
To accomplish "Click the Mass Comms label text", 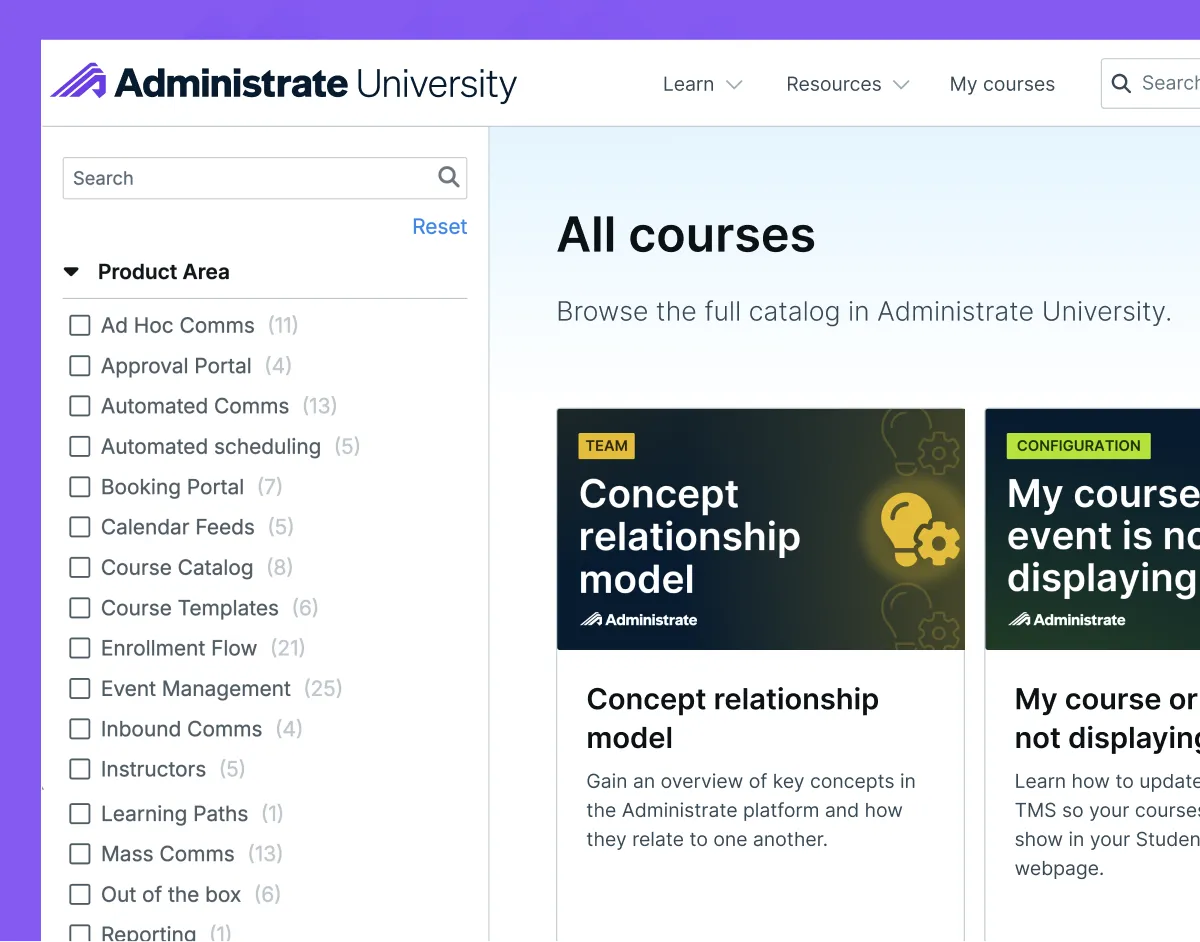I will pyautogui.click(x=168, y=854).
